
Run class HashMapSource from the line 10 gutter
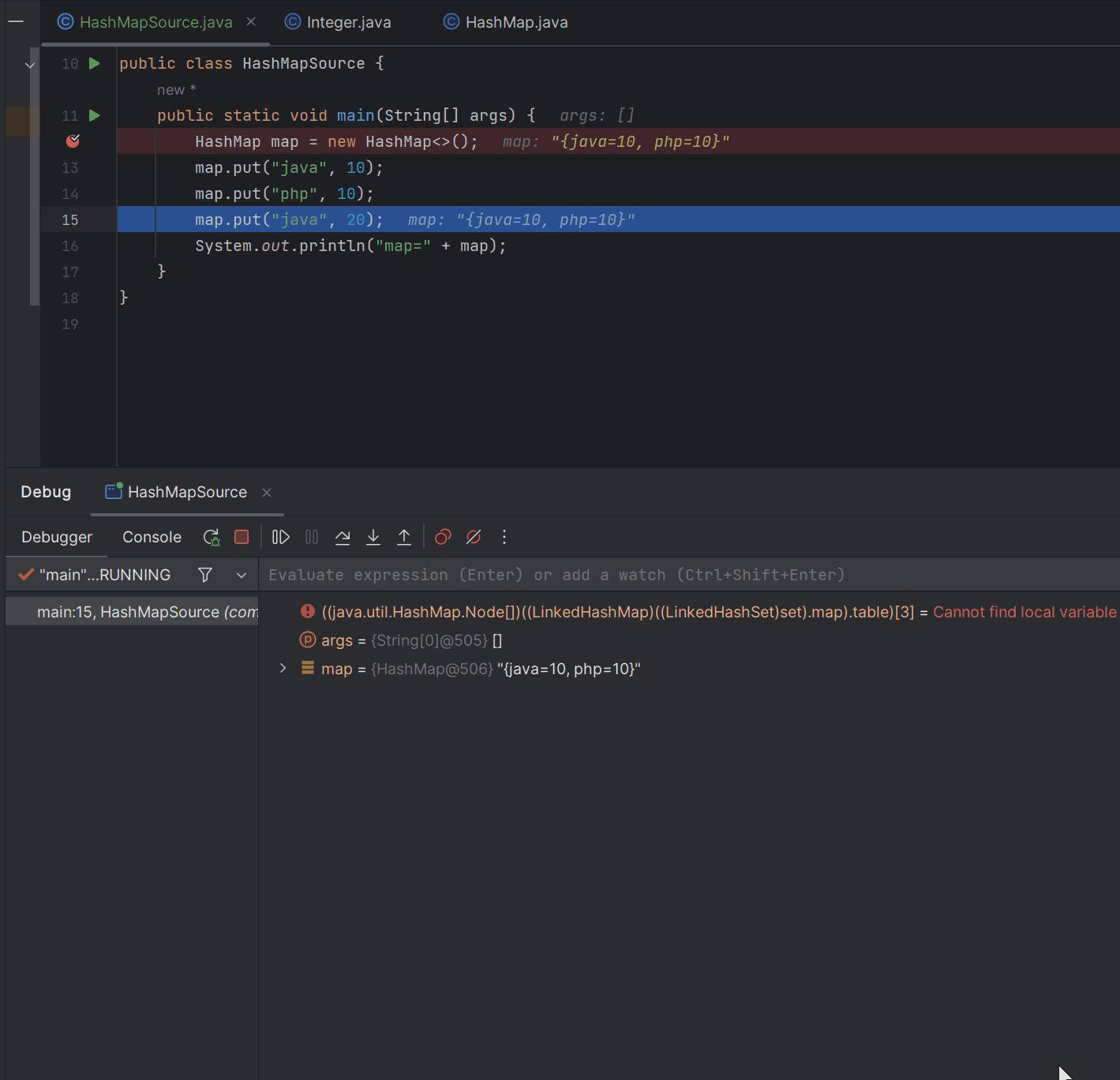click(x=95, y=63)
